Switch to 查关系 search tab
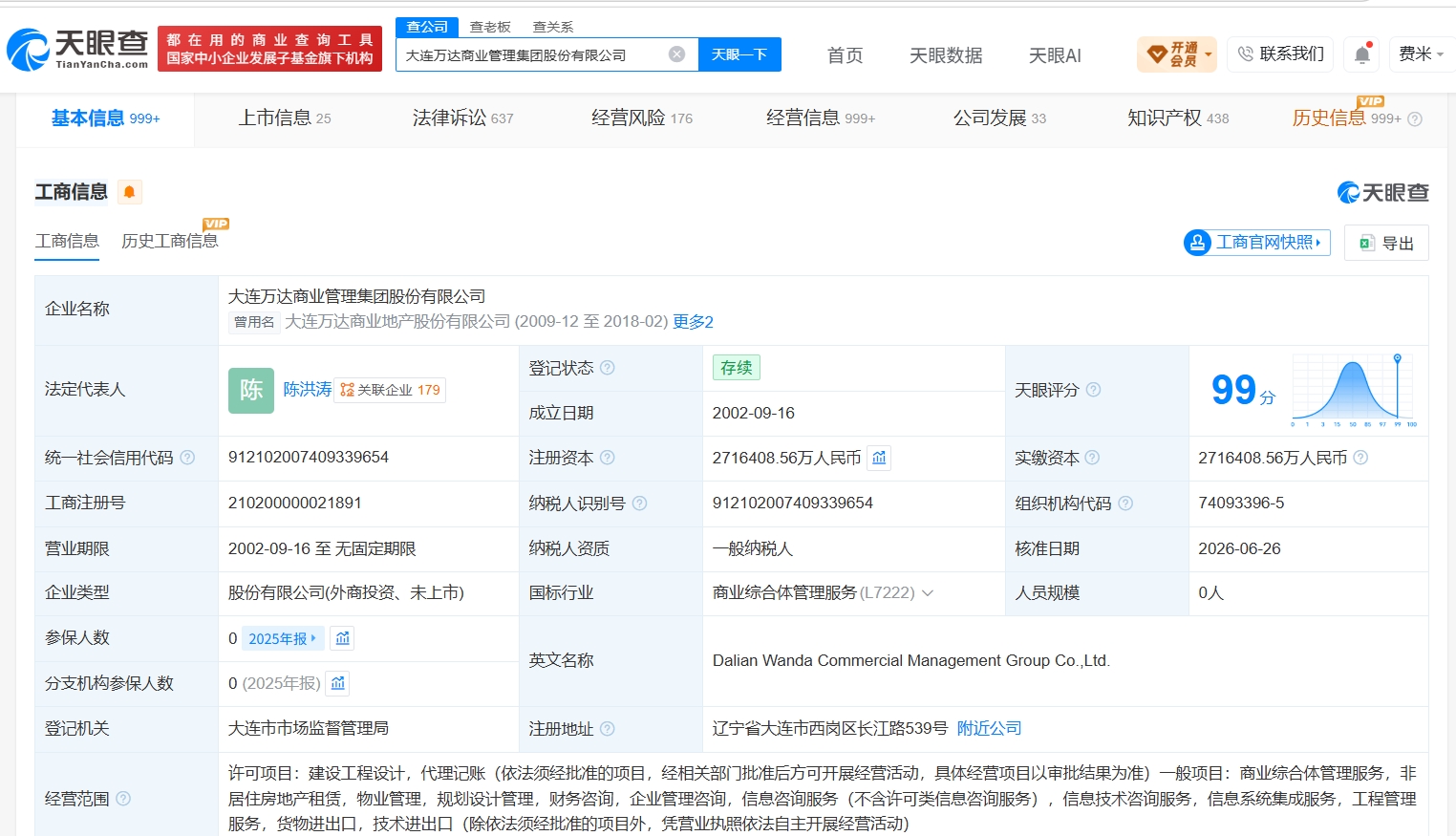 553,27
